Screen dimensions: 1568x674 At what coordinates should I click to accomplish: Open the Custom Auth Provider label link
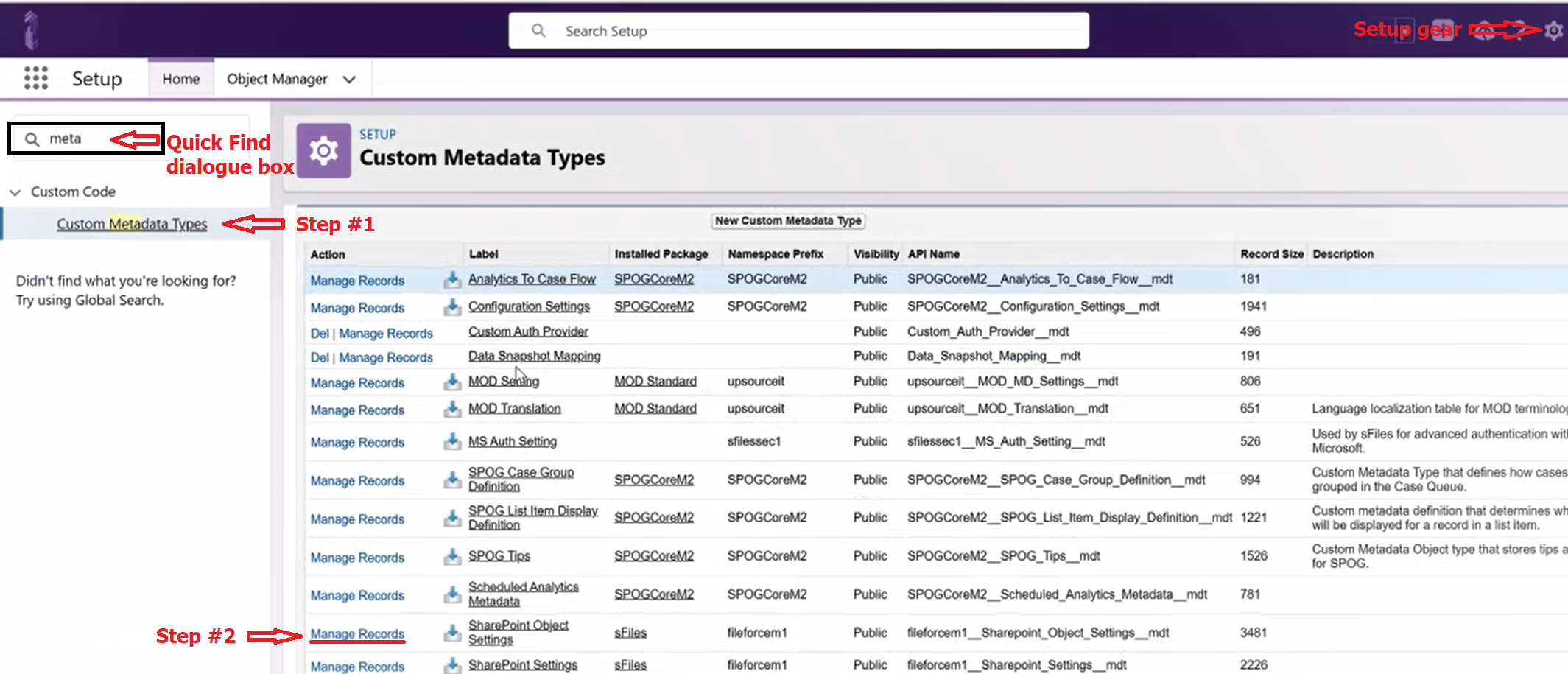[528, 331]
